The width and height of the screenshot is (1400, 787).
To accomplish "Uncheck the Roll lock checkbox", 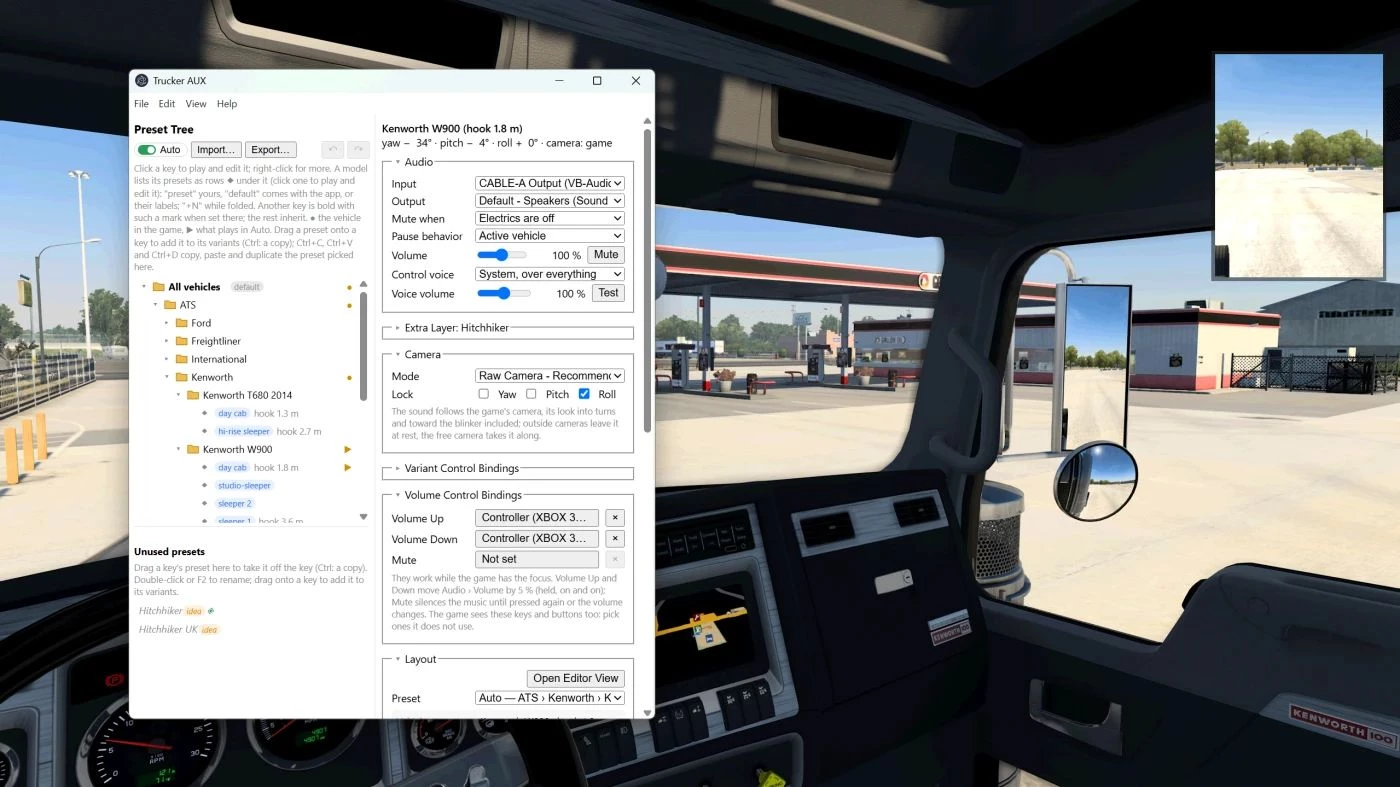I will click(x=584, y=394).
